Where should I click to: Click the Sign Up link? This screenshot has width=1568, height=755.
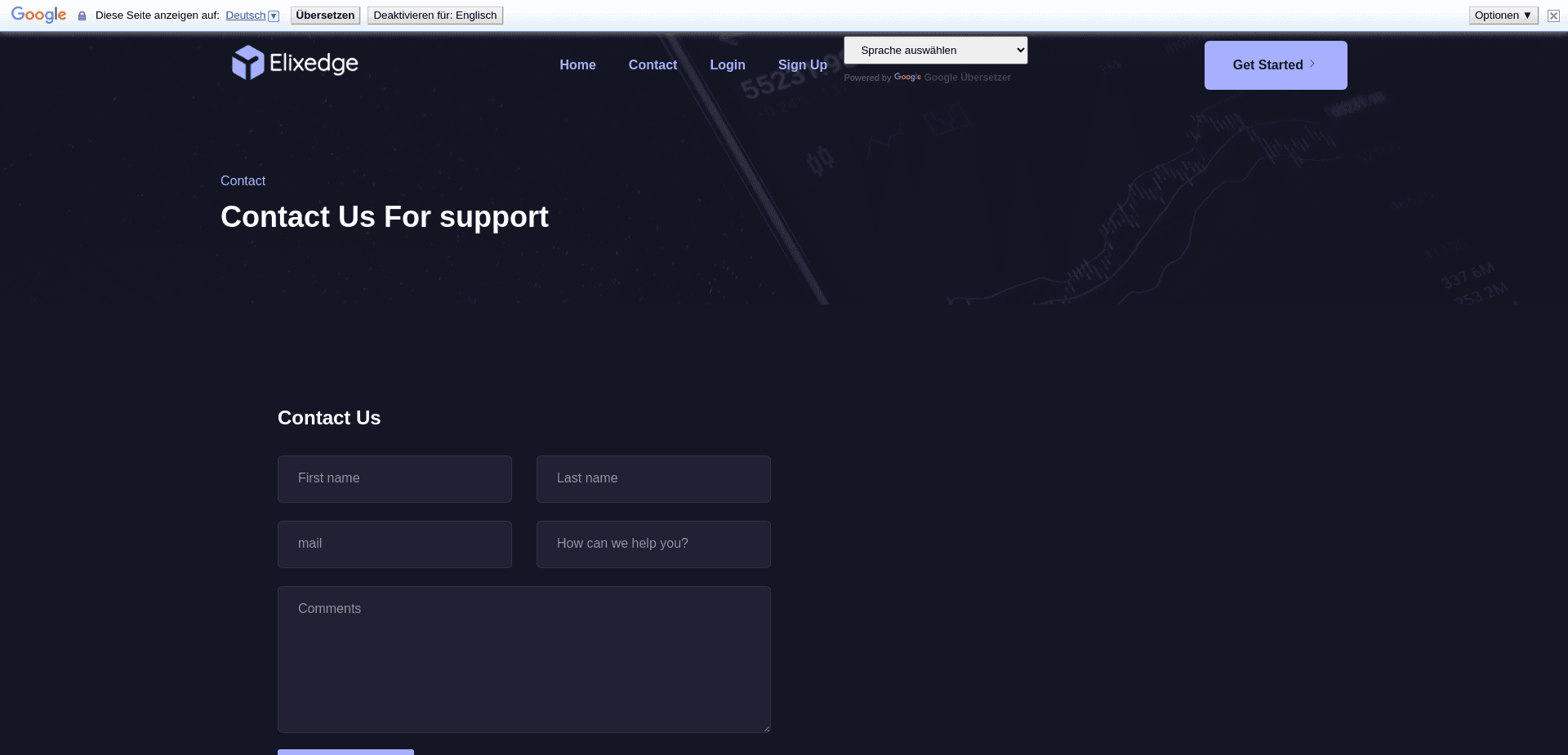tap(802, 64)
